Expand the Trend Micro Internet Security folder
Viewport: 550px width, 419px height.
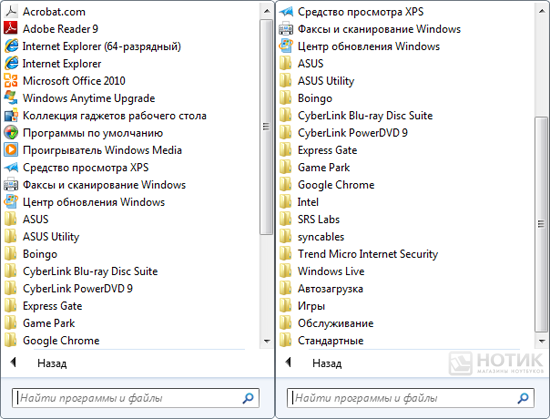(358, 254)
